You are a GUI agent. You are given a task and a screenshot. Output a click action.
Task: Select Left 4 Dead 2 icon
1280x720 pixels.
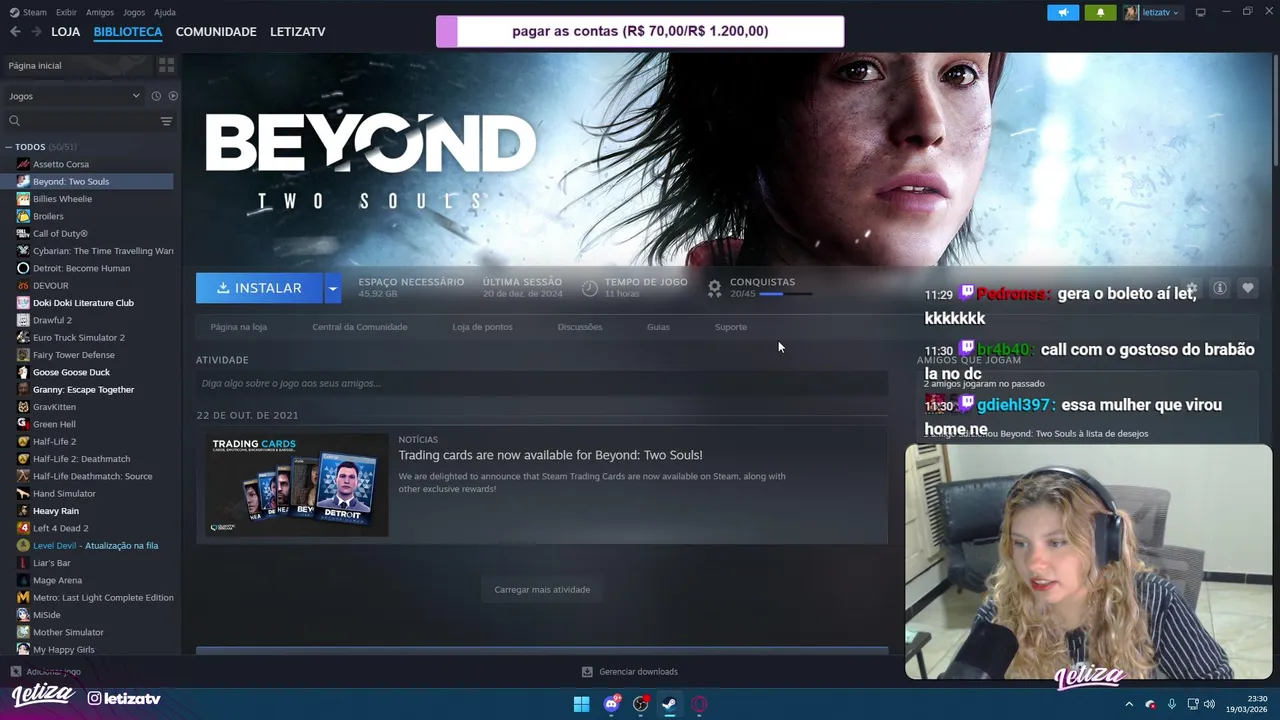coord(23,528)
